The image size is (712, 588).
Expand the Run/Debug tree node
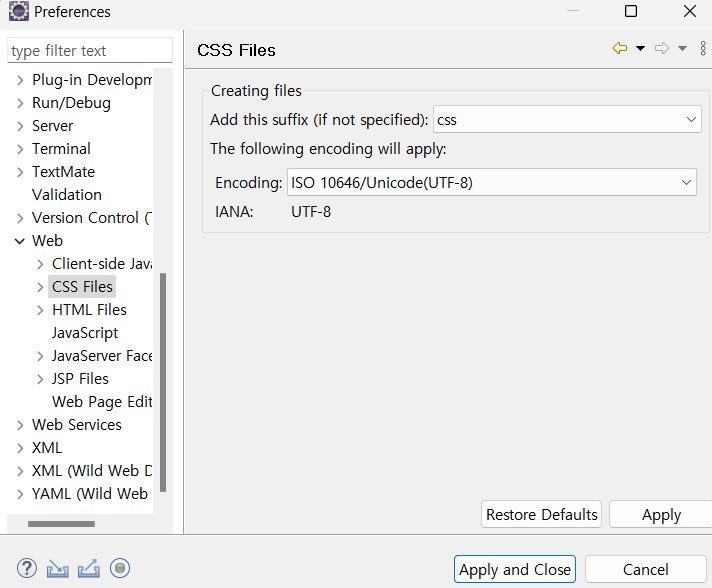(x=20, y=103)
